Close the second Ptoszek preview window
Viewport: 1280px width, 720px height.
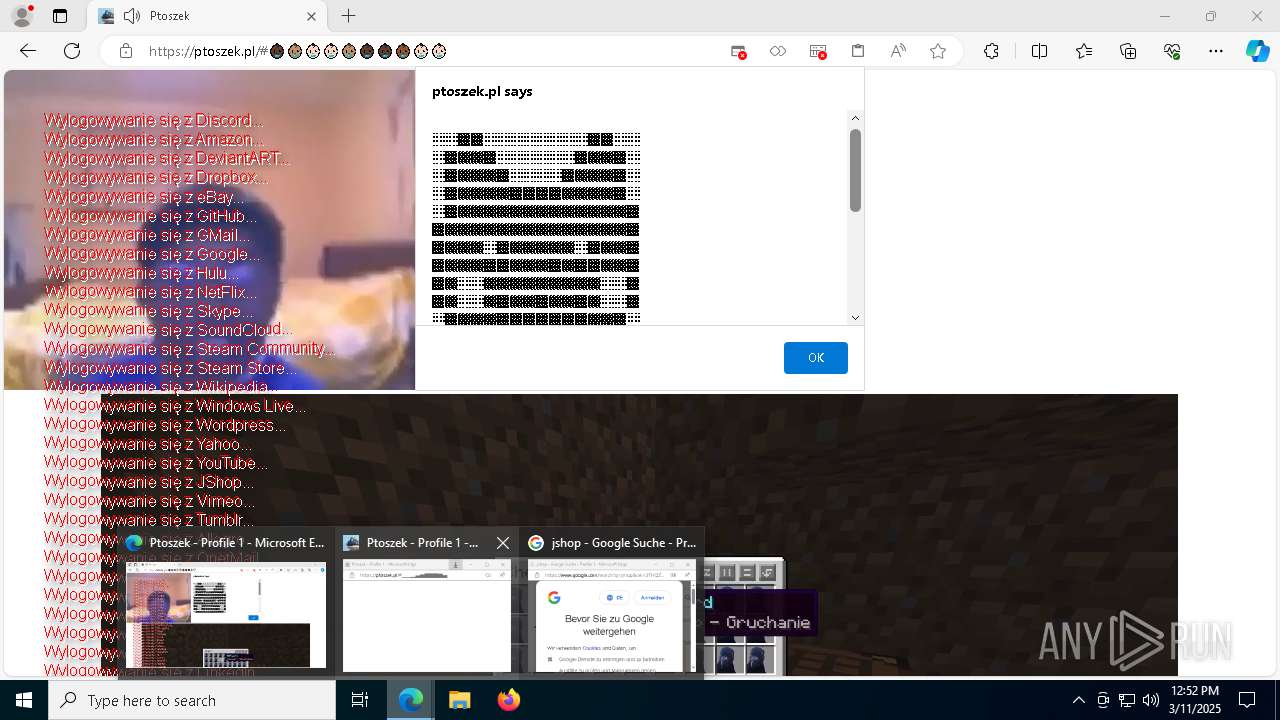[503, 543]
